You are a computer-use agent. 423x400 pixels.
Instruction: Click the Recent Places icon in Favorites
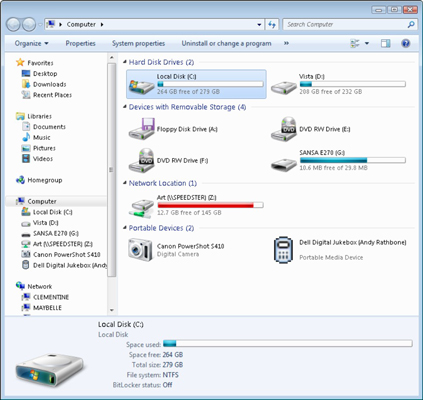(x=26, y=95)
